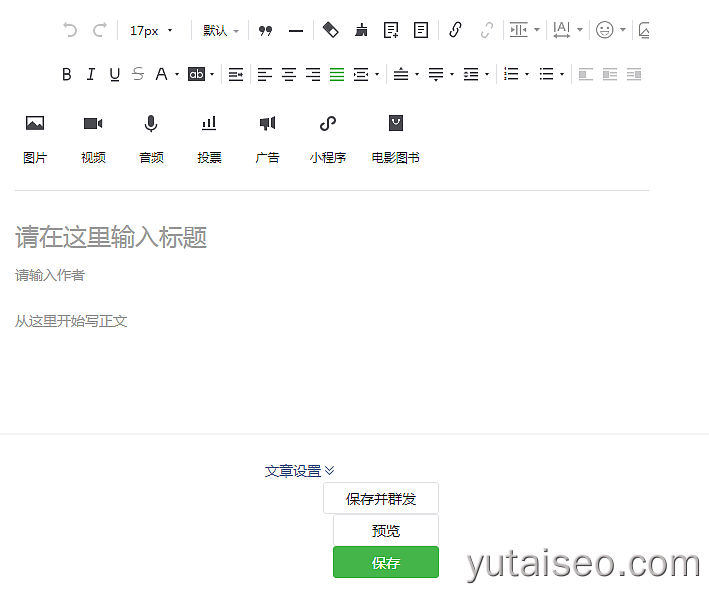709x593 pixels.
Task: Toggle strikethrough formatting
Action: [x=138, y=74]
